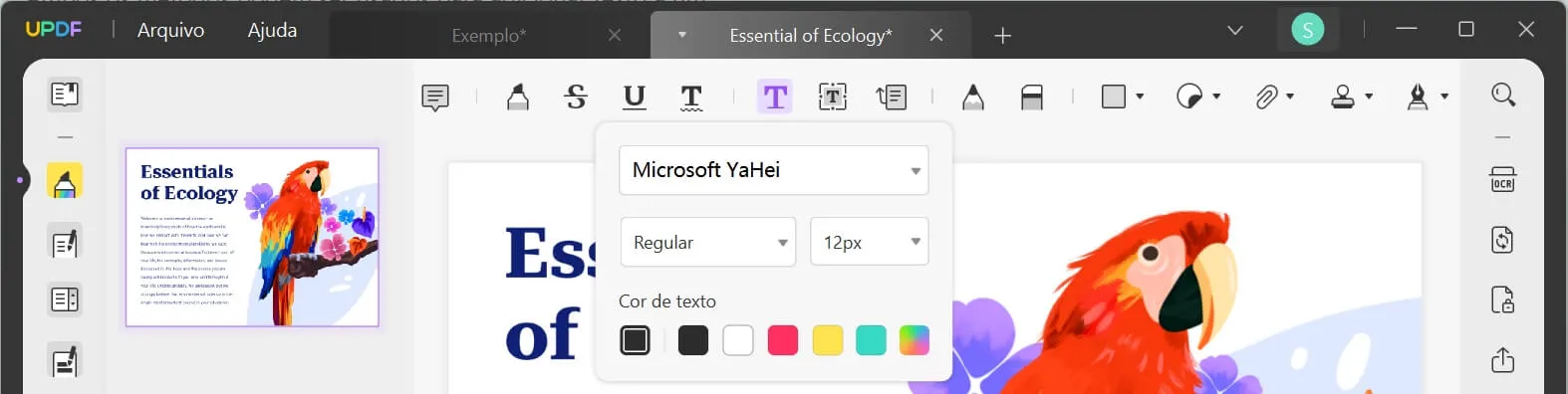Screen dimensions: 1568x394
Task: Open the Regular font style dropdown
Action: [708, 242]
